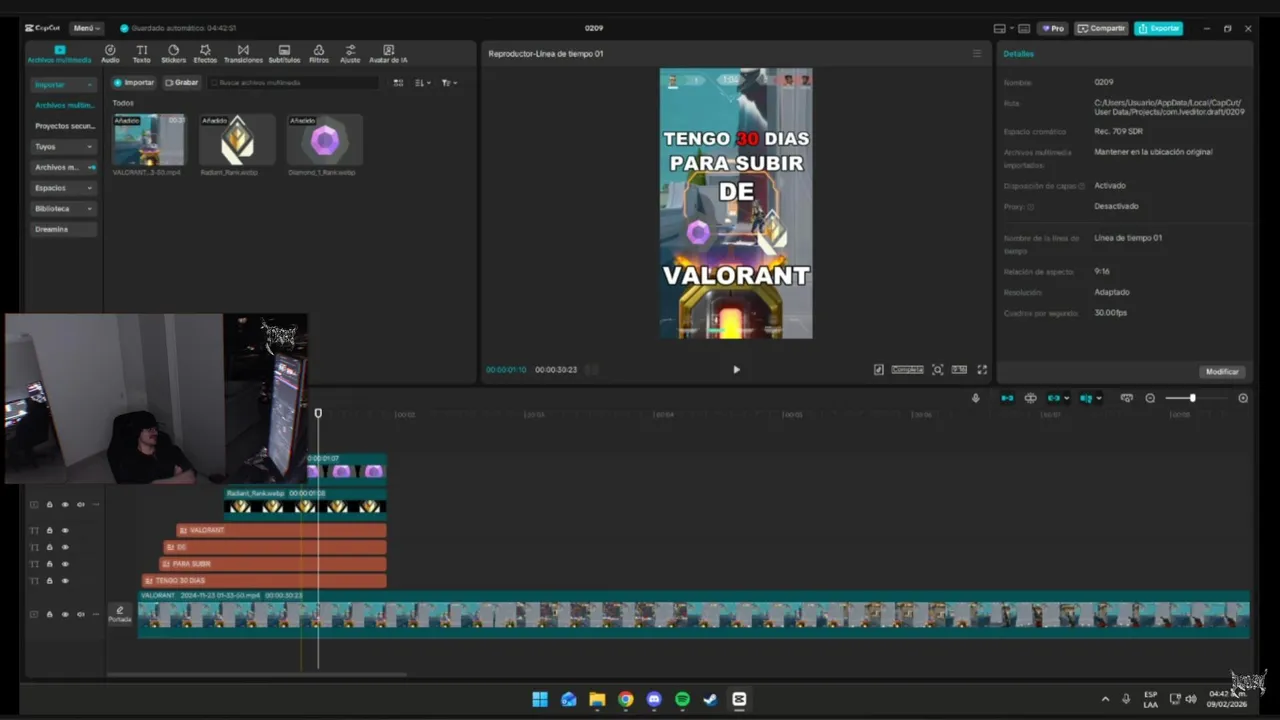Select the Archivos multimedia tab
1280x720 pixels.
pos(59,54)
